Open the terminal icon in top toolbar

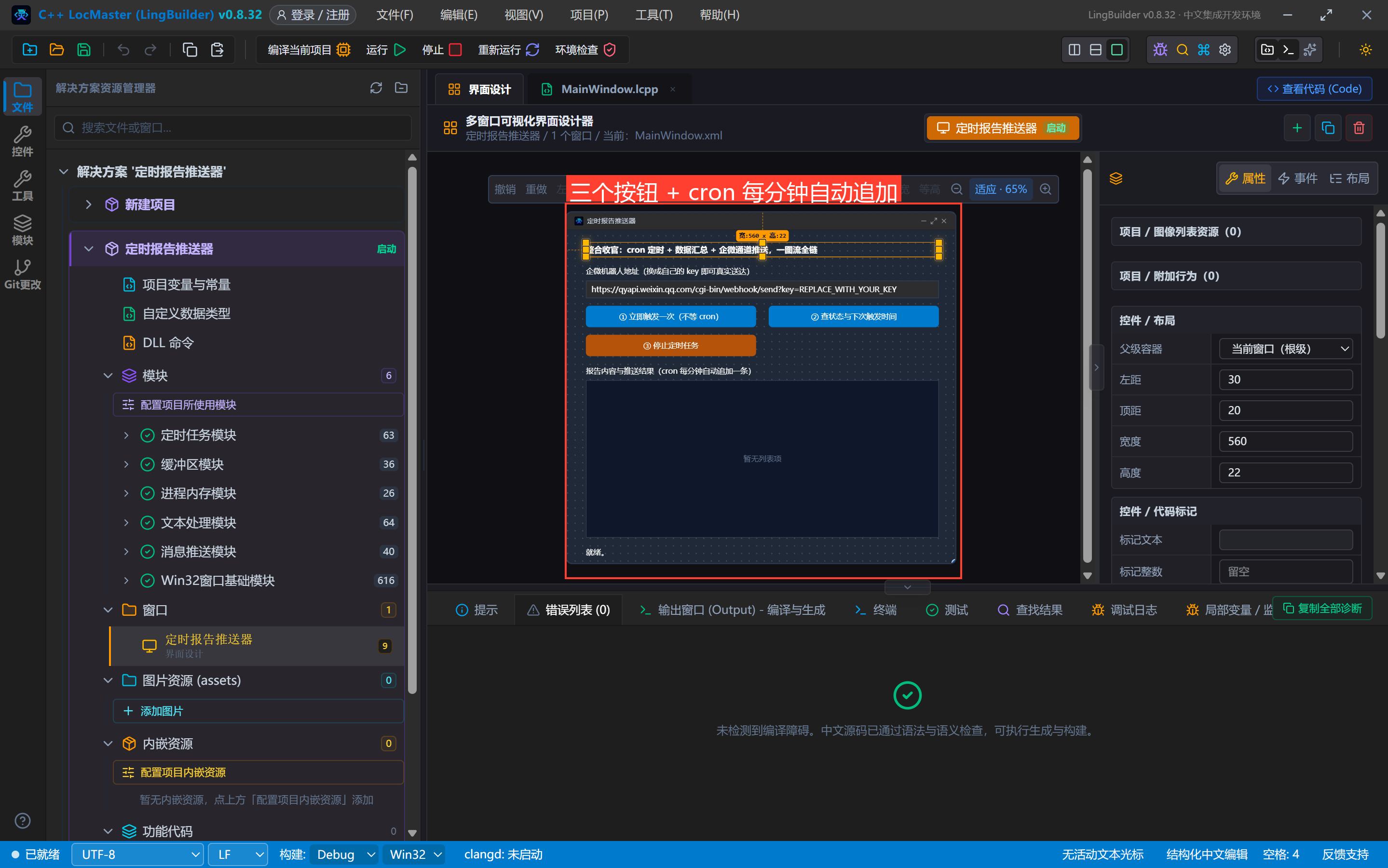pyautogui.click(x=1288, y=50)
